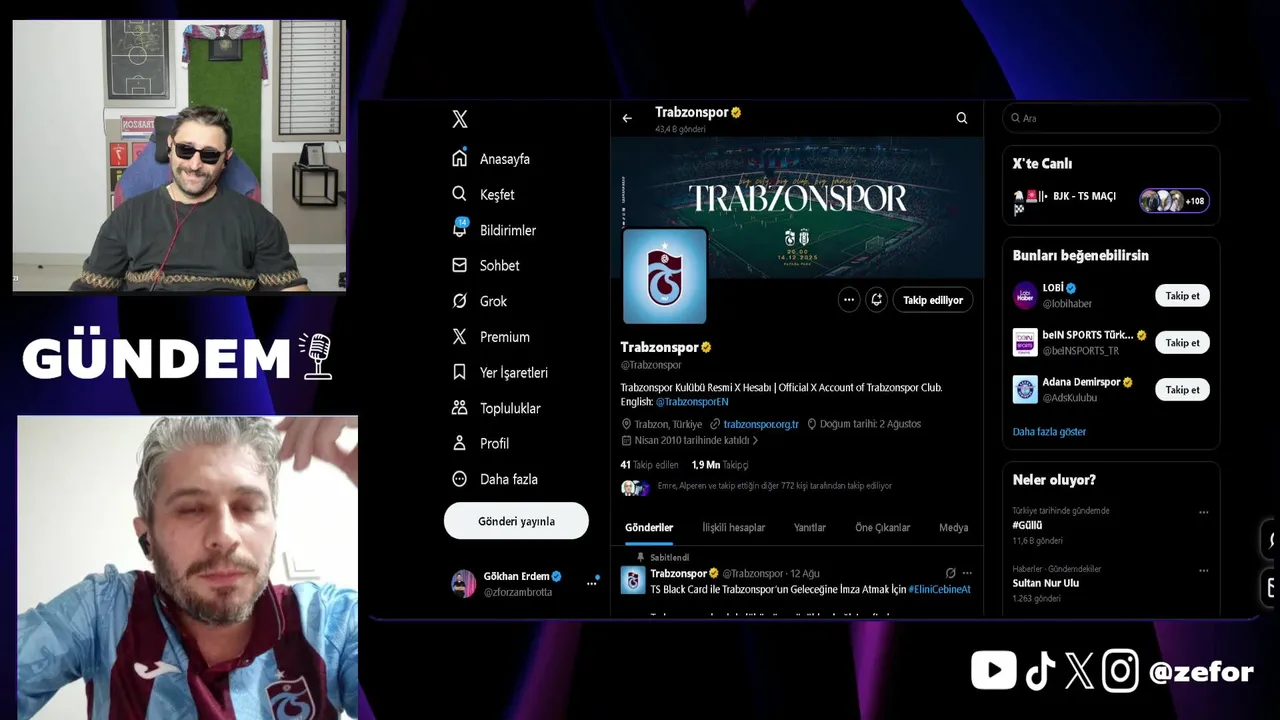Open followers you know list
1280x720 pixels.
(x=756, y=487)
